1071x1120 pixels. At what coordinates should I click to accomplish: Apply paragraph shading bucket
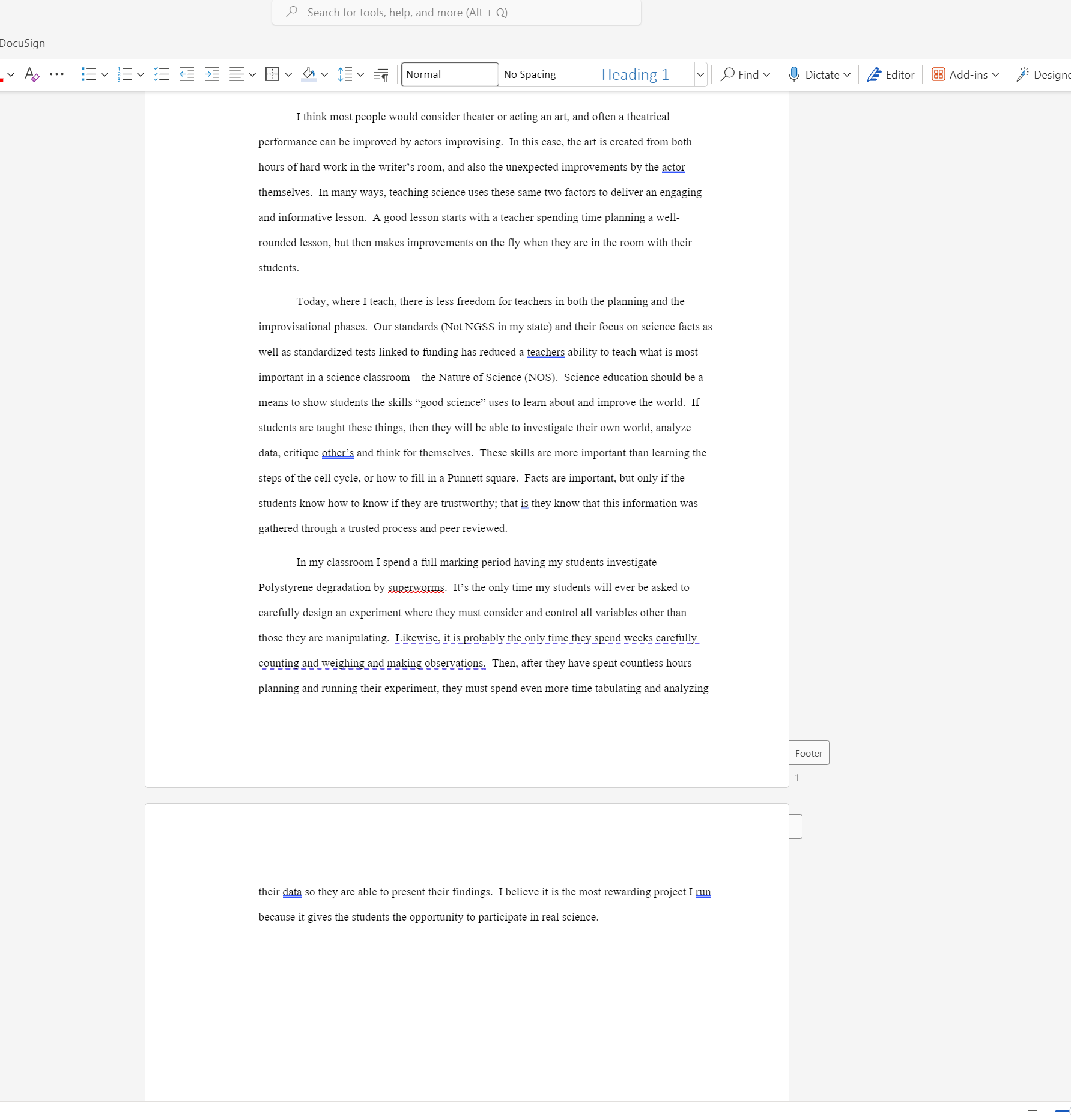point(309,74)
